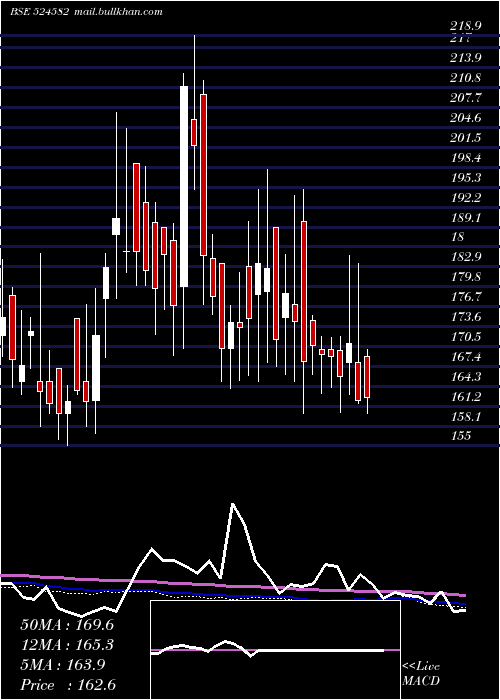Select the 158.1 price axis label
Image resolution: width=500 pixels, height=700 pixels.
(x=466, y=417)
